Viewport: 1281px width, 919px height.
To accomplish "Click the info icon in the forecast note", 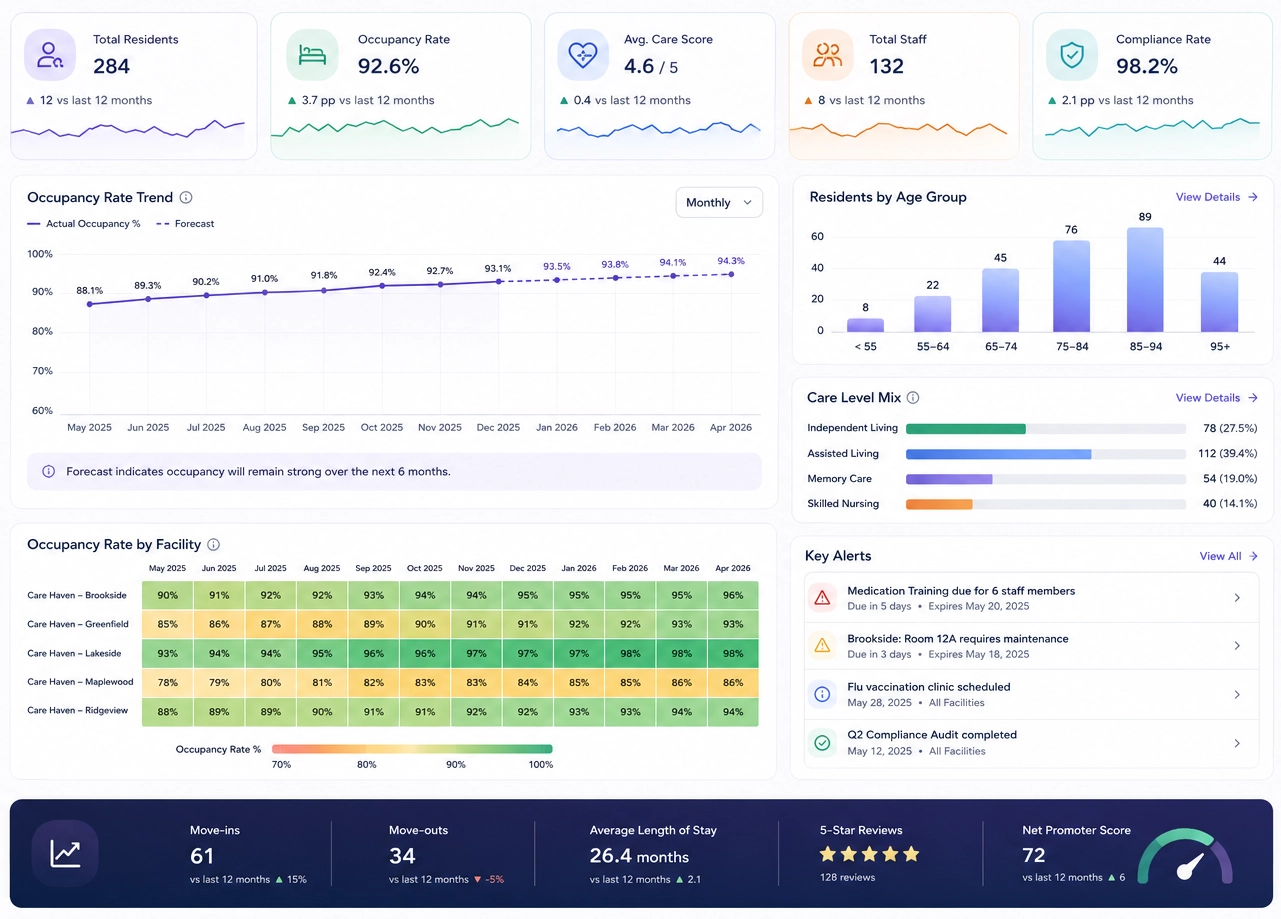I will pyautogui.click(x=48, y=471).
